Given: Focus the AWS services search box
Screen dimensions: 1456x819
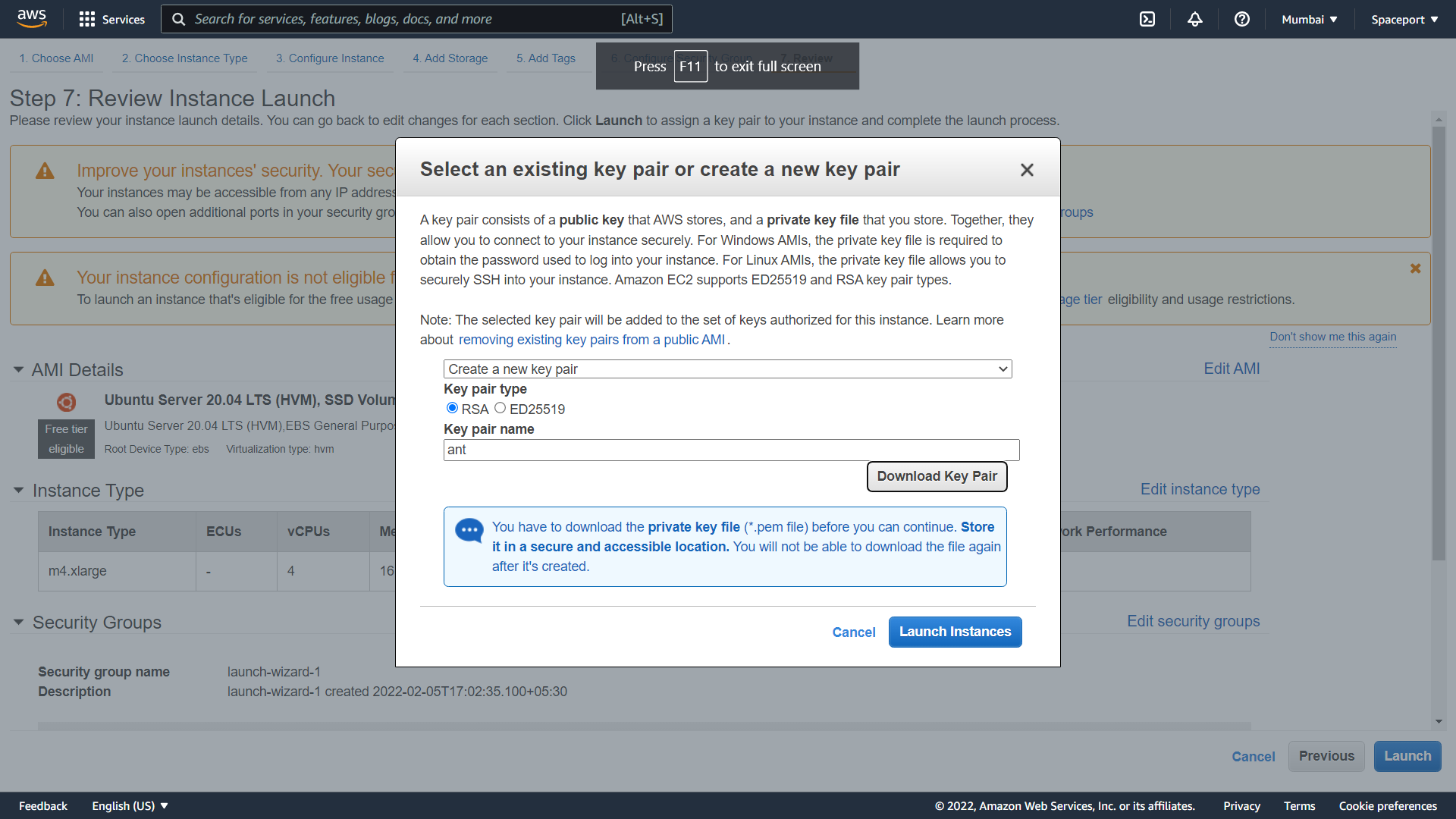Looking at the screenshot, I should coord(416,19).
